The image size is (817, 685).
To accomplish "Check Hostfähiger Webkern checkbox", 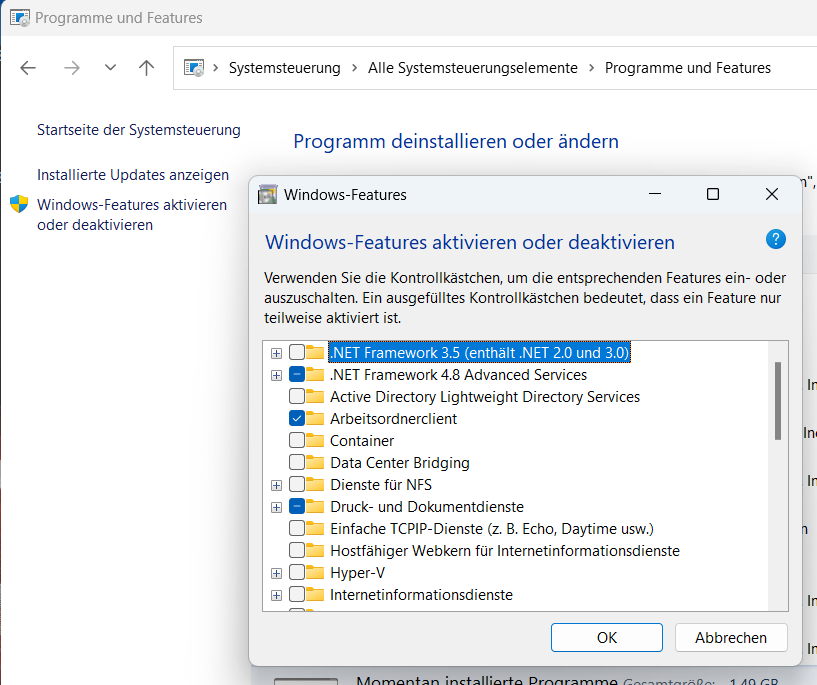I will [297, 551].
